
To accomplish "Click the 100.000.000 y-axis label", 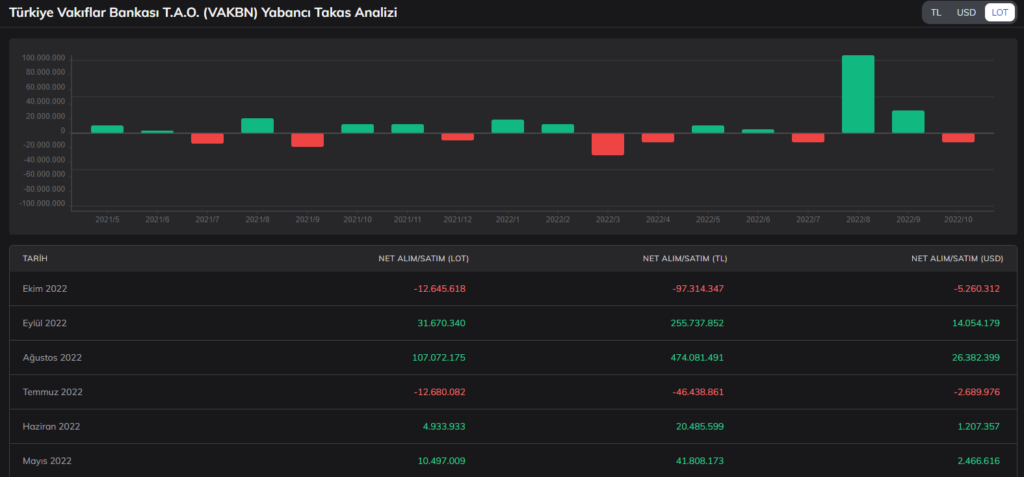I will click(x=44, y=58).
